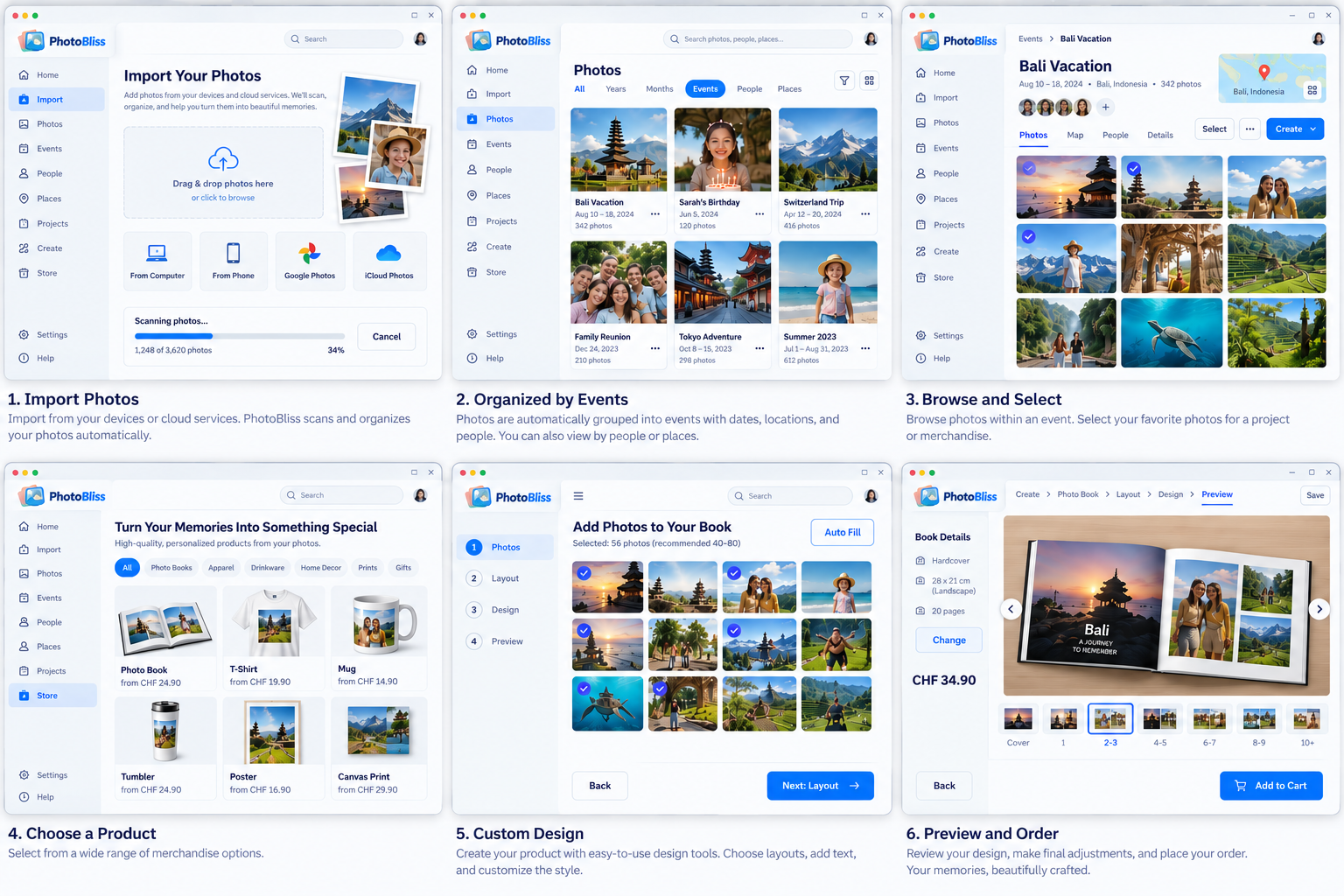Filter store by Drinkware category
Screen dimensions: 1344x896
268,568
